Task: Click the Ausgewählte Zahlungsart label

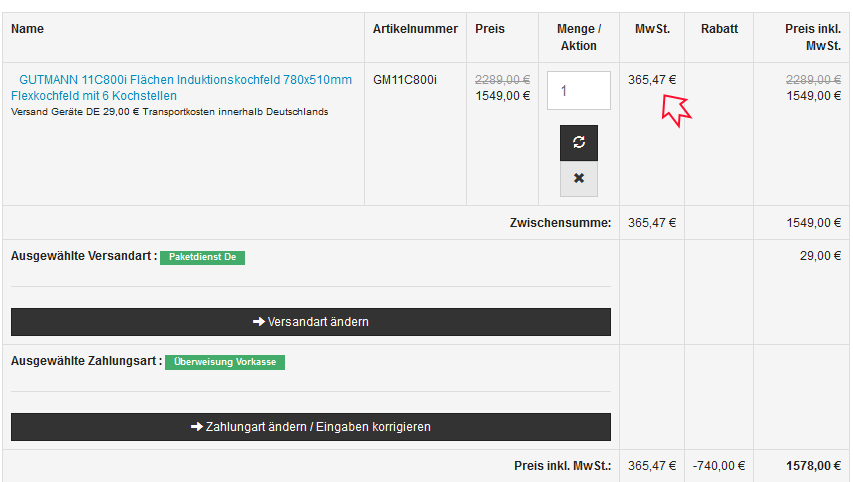Action: pyautogui.click(x=86, y=361)
